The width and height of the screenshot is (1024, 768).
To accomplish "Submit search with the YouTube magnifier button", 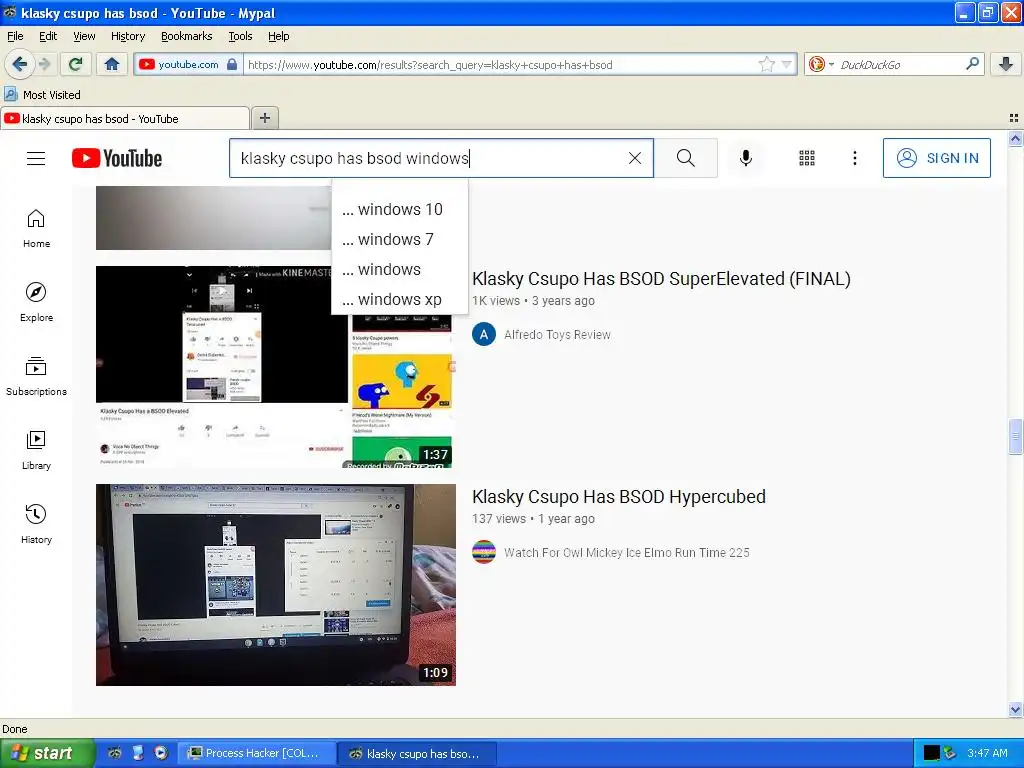I will [x=686, y=158].
